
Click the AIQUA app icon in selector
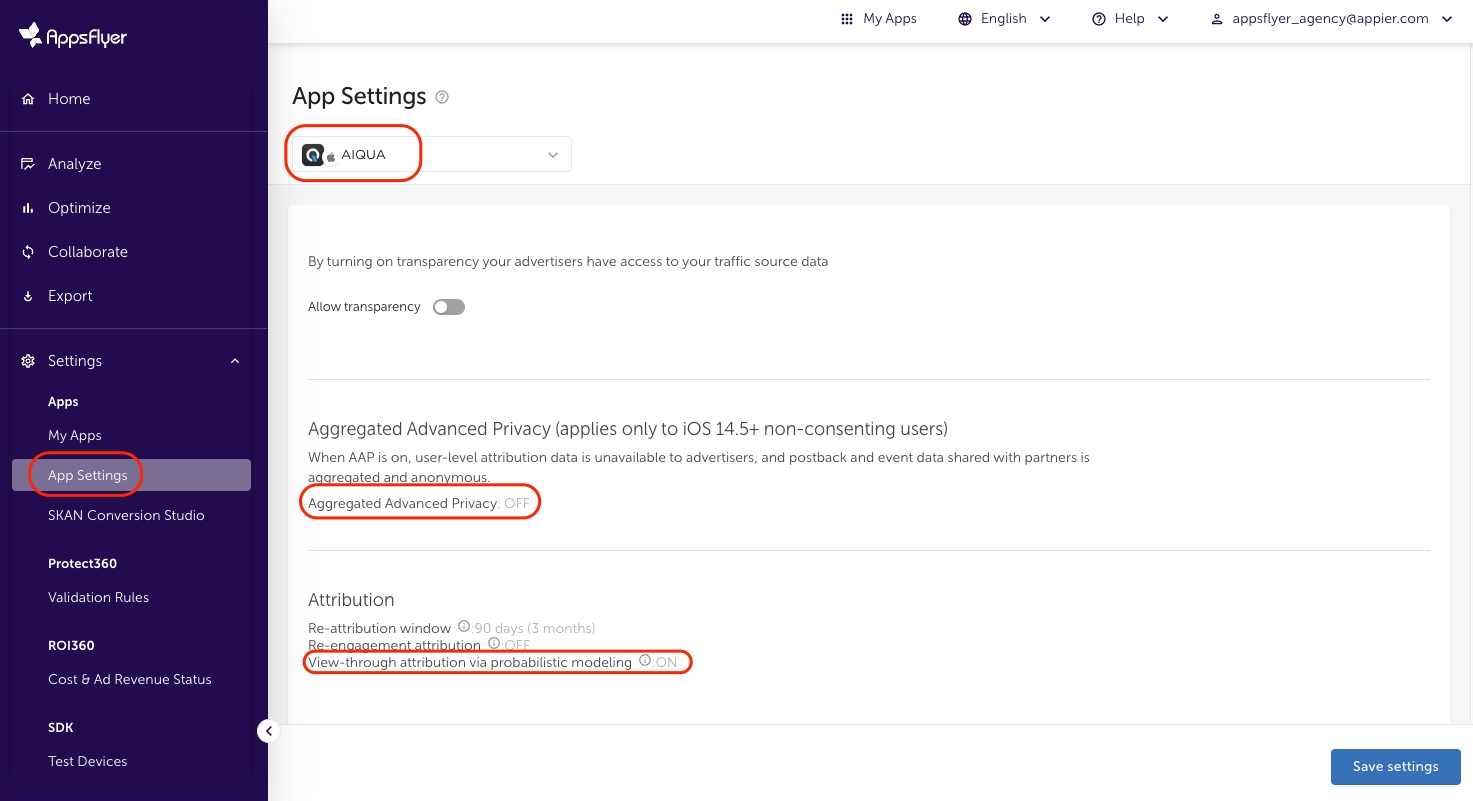coord(312,155)
